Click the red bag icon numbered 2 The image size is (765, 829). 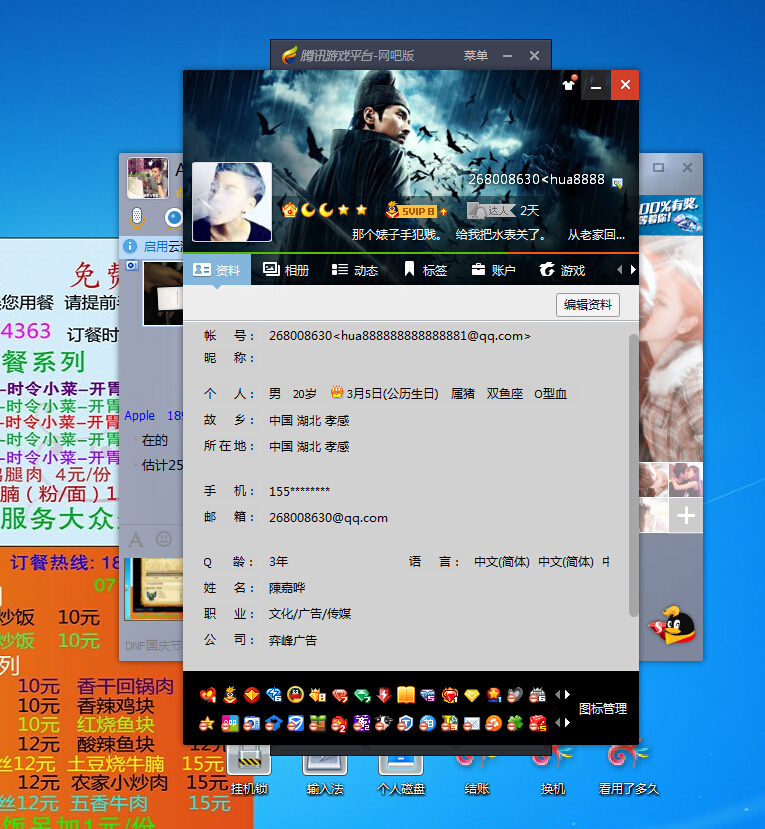point(339,723)
